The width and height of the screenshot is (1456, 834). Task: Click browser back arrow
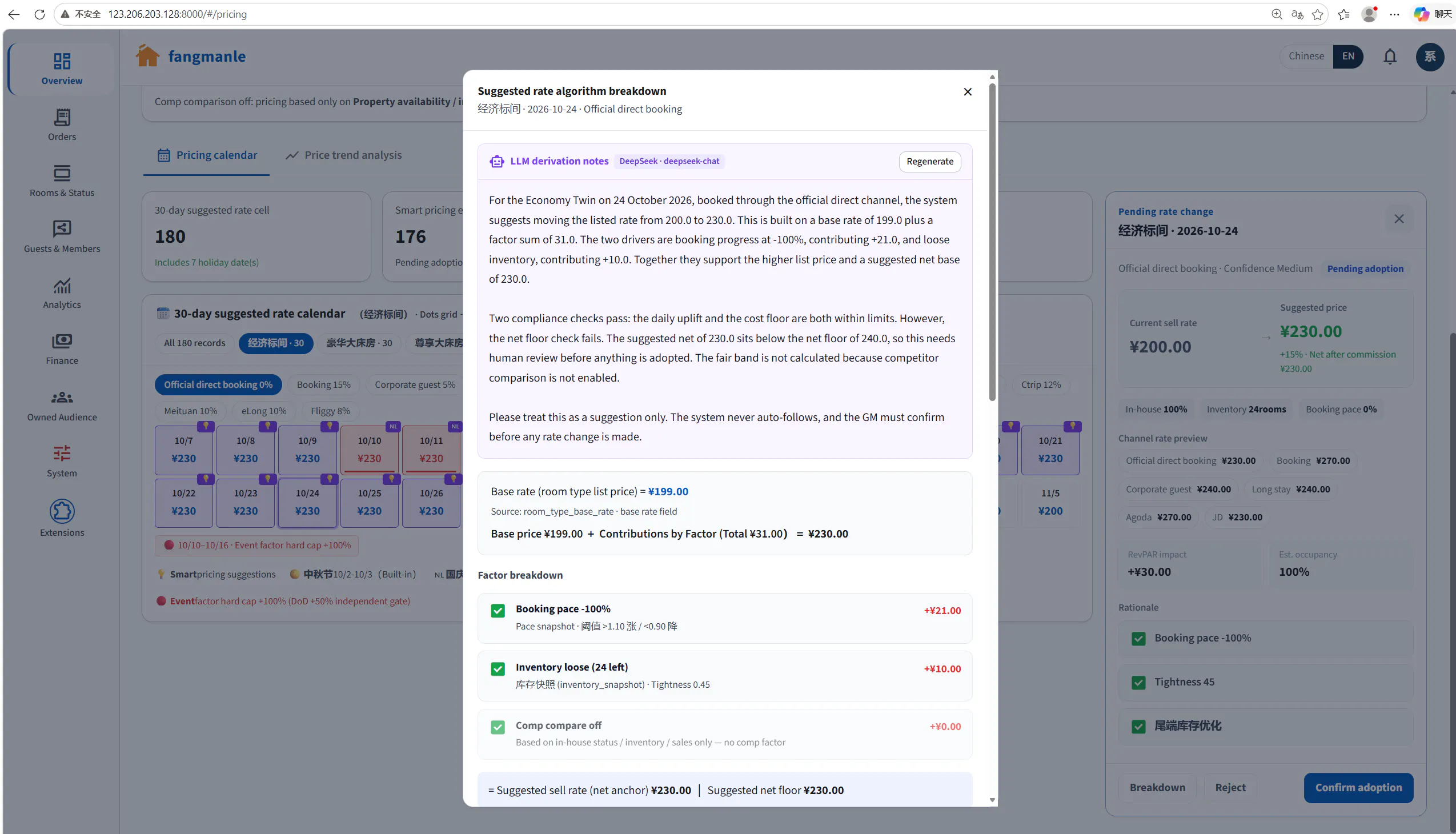tap(14, 14)
